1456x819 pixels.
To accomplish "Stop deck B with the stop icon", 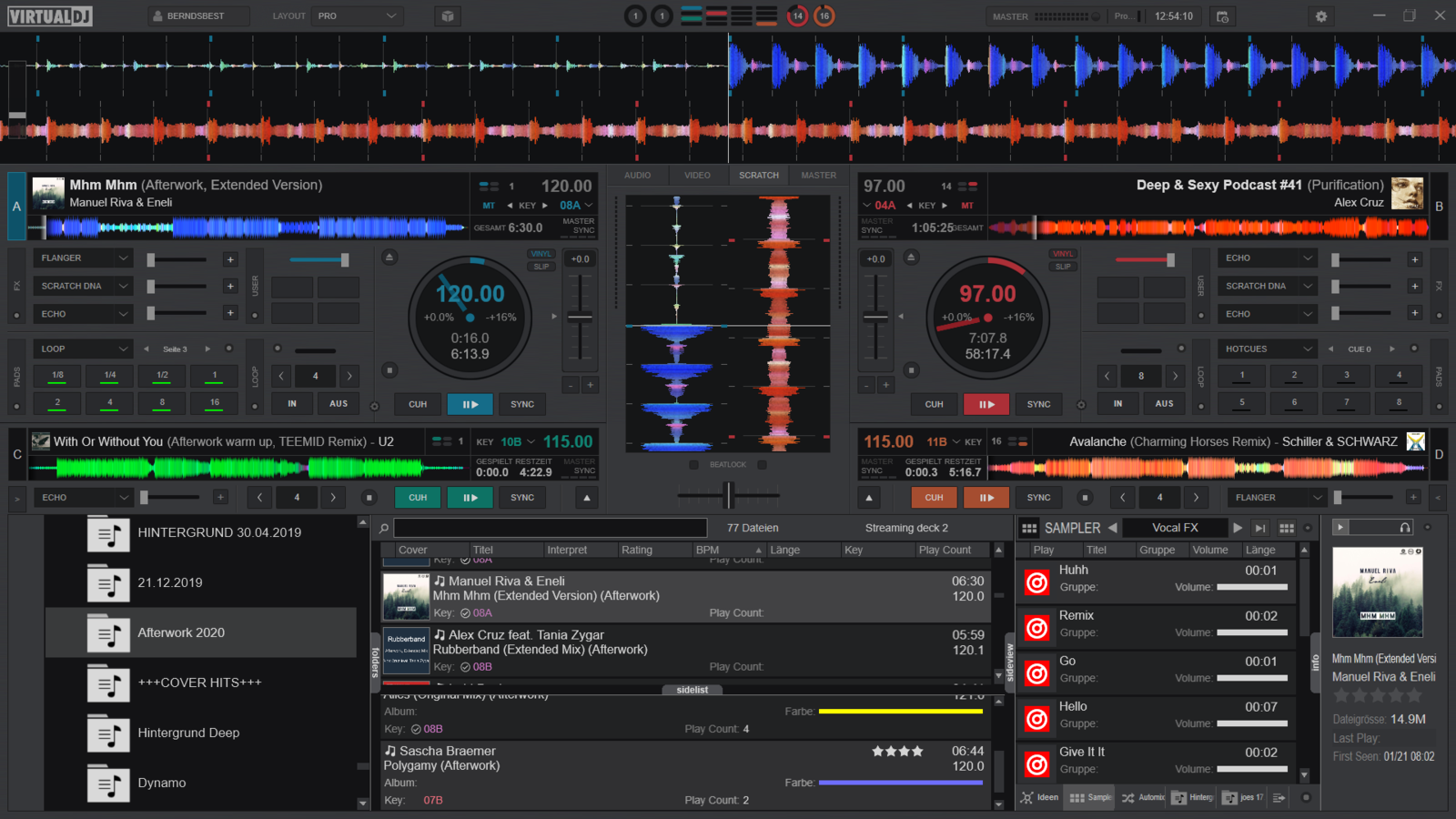I will 911,370.
